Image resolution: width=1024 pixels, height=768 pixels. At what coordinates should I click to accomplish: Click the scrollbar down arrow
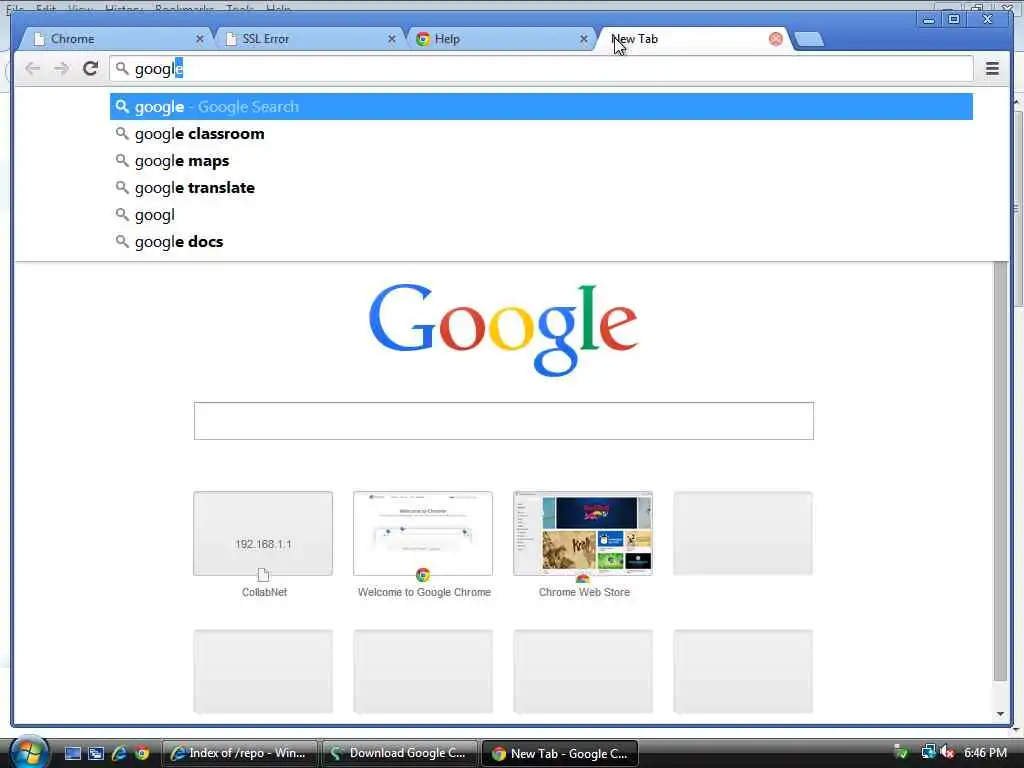click(x=1000, y=714)
